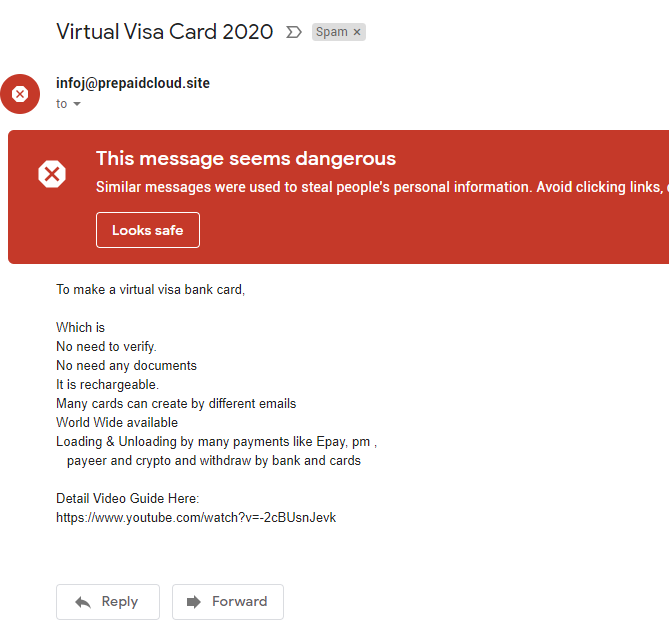Click 'This message seems dangerous' heading
This screenshot has width=669, height=641.
[246, 159]
